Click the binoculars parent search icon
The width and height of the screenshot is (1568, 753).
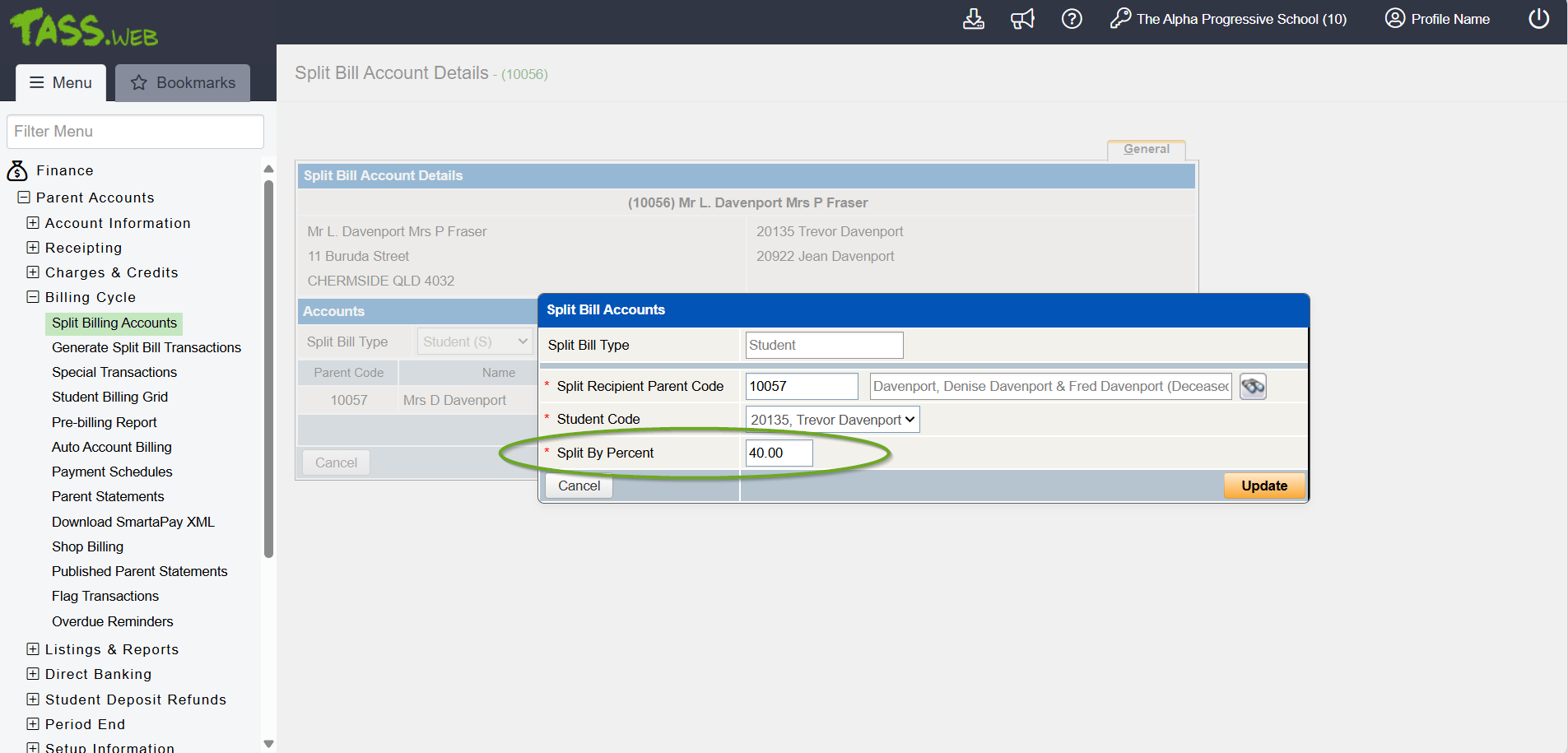click(x=1253, y=387)
